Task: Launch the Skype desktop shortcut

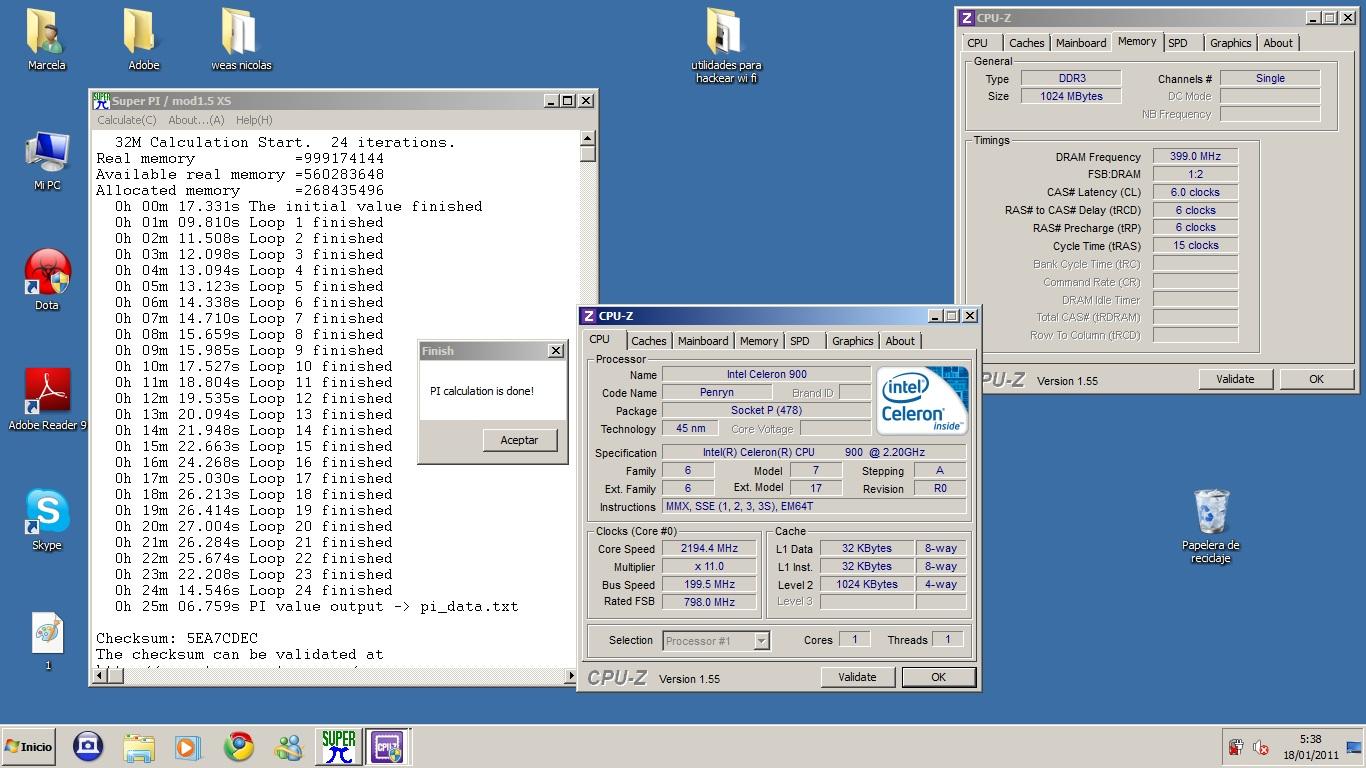Action: [46, 520]
